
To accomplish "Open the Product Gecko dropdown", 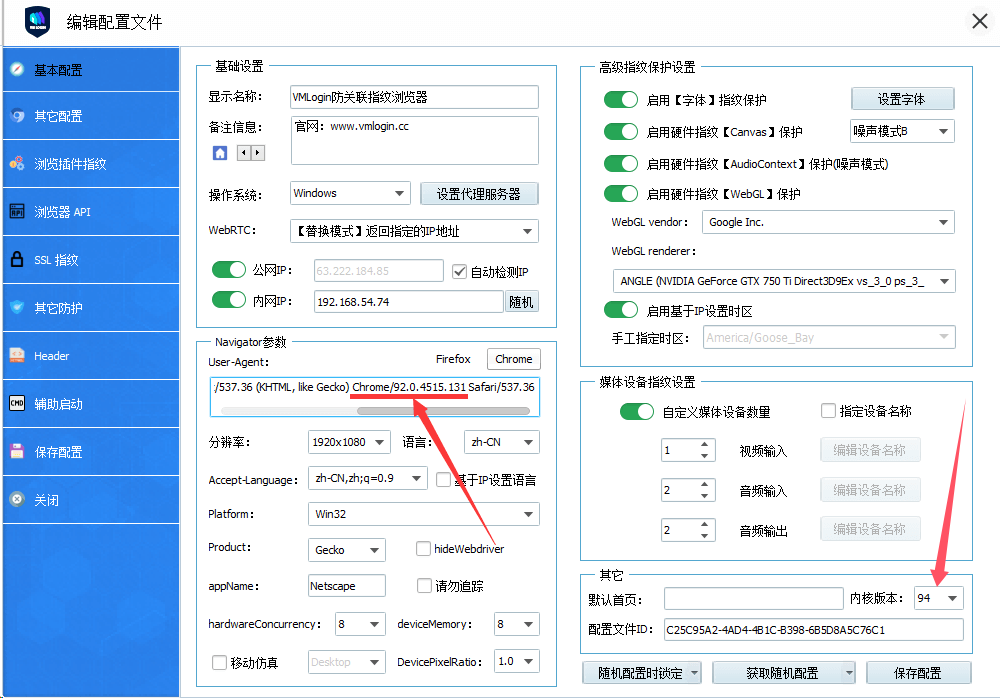I will (x=347, y=550).
